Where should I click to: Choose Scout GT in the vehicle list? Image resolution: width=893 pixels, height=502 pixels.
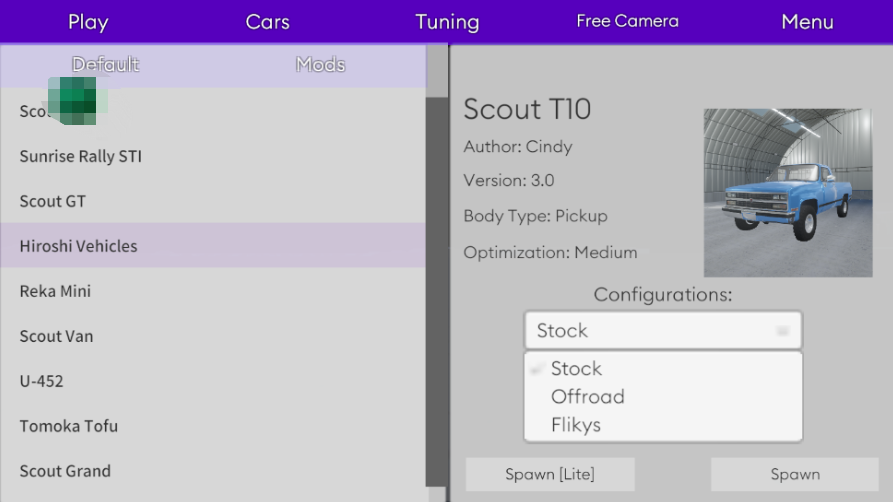point(53,201)
